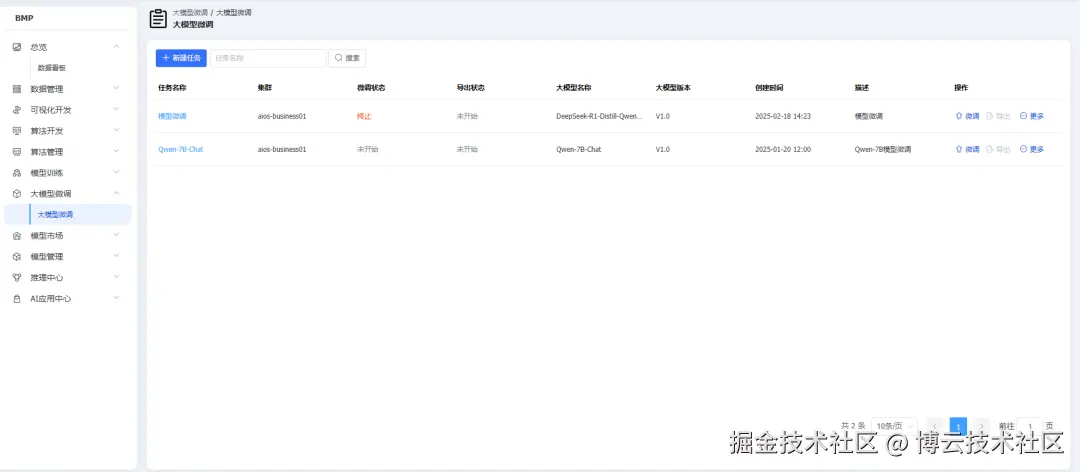Click the 模型训练 sidebar icon
The width and height of the screenshot is (1080, 472).
coord(17,173)
